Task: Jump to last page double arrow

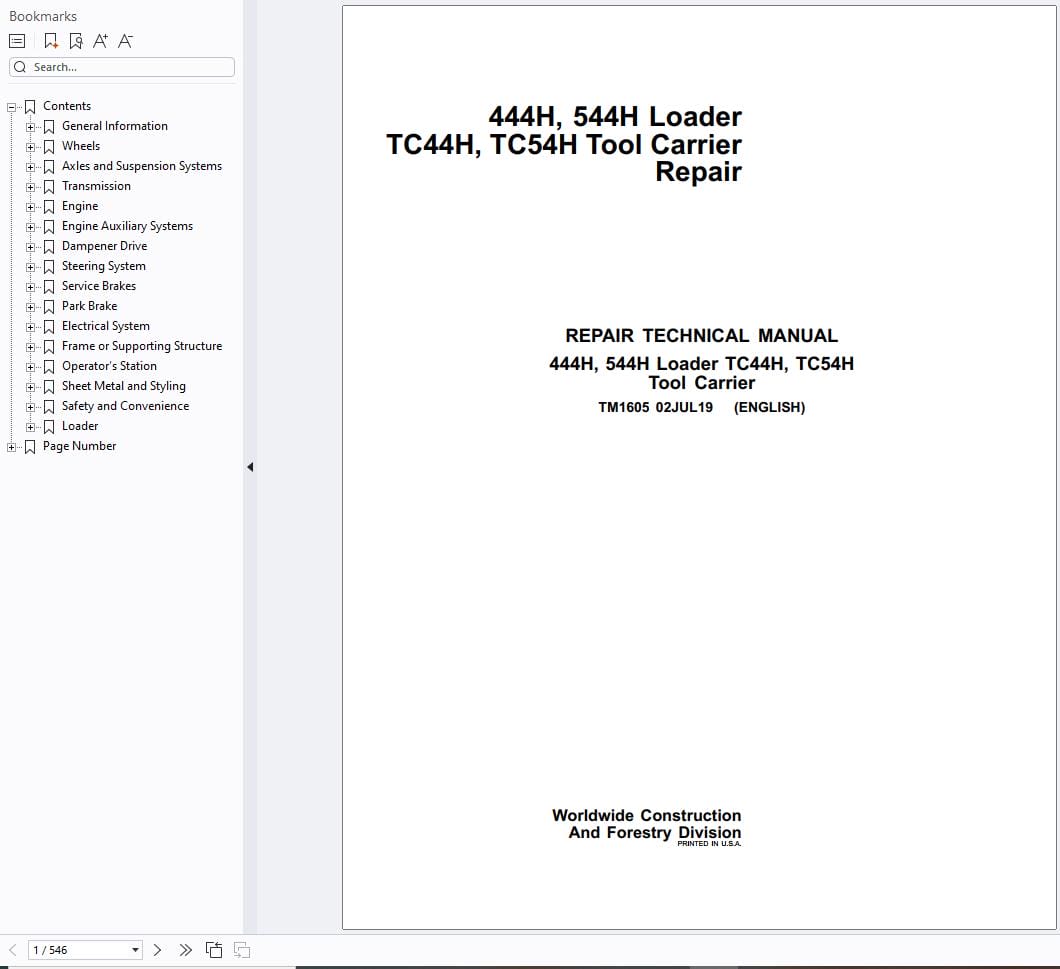Action: point(185,950)
